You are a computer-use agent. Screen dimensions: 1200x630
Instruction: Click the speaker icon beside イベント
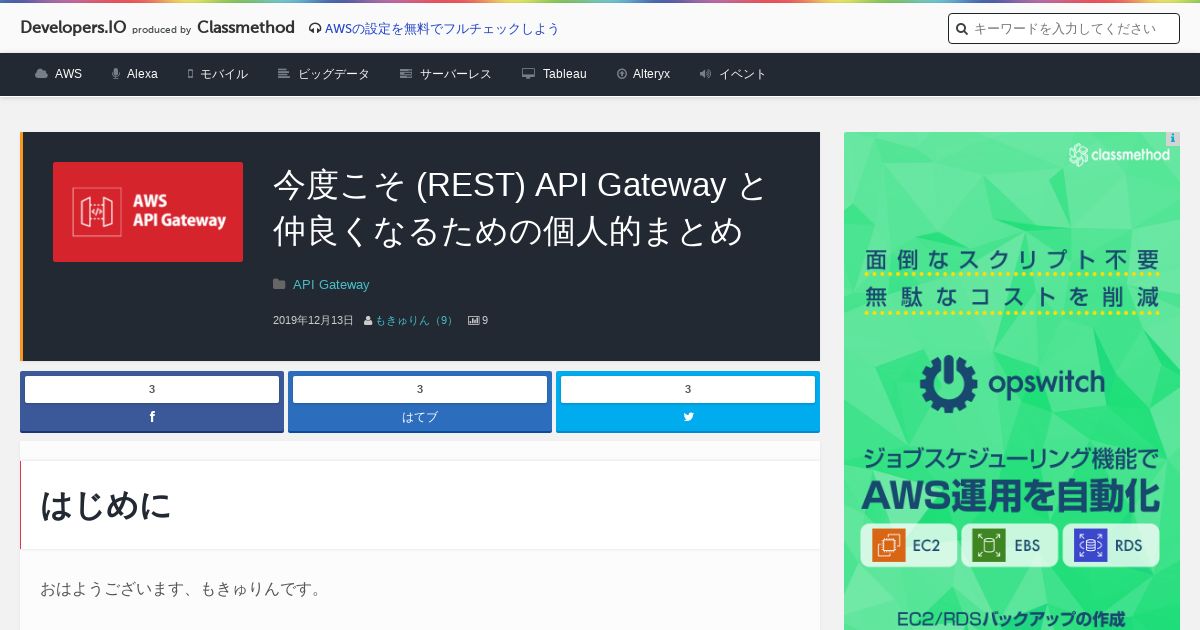click(705, 74)
